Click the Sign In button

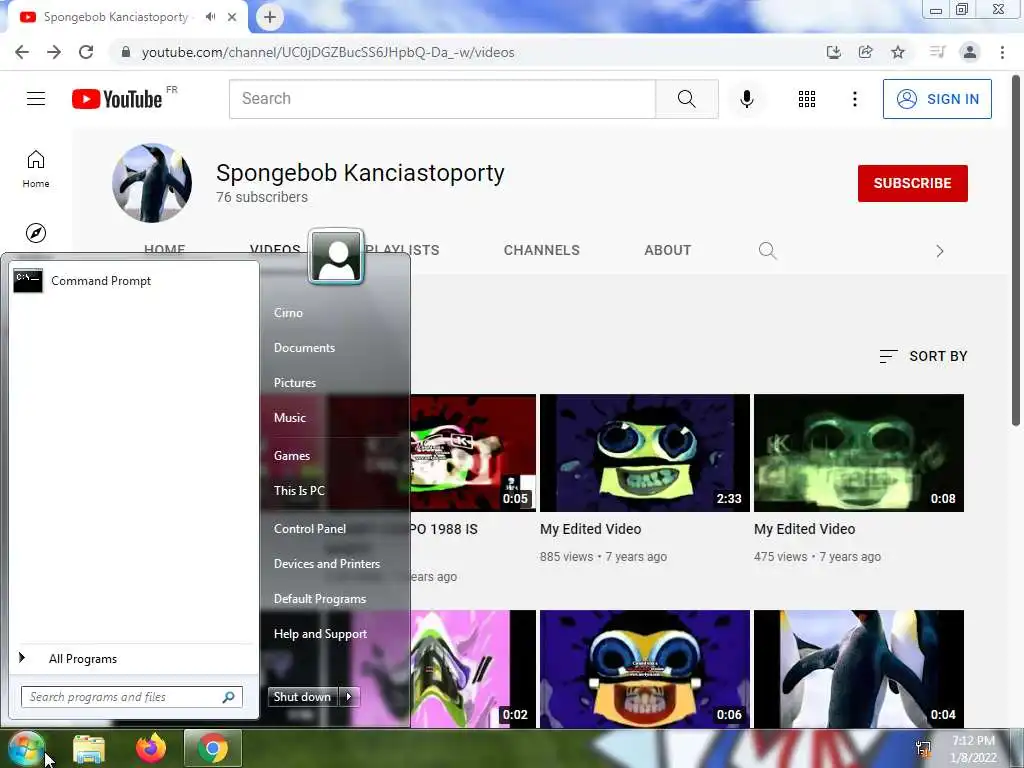click(936, 99)
